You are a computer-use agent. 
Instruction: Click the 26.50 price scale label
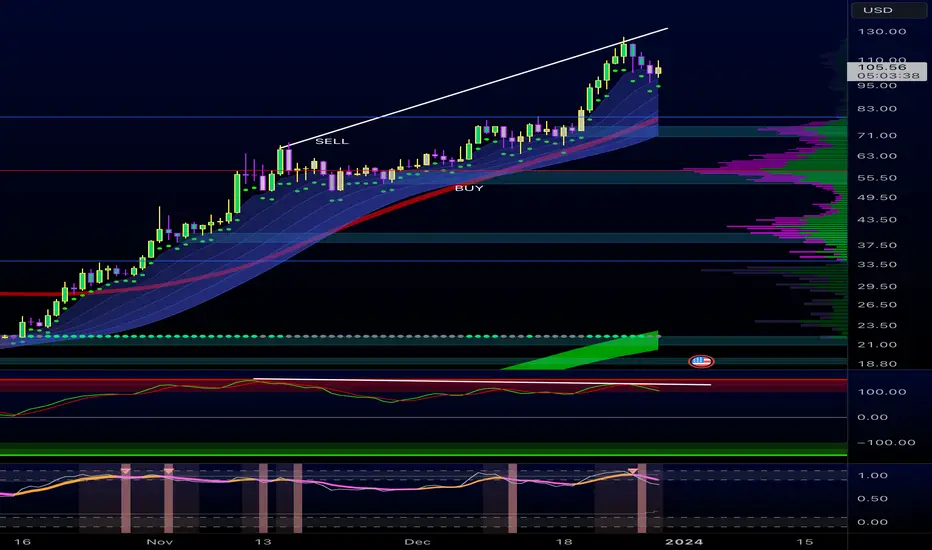tap(877, 305)
